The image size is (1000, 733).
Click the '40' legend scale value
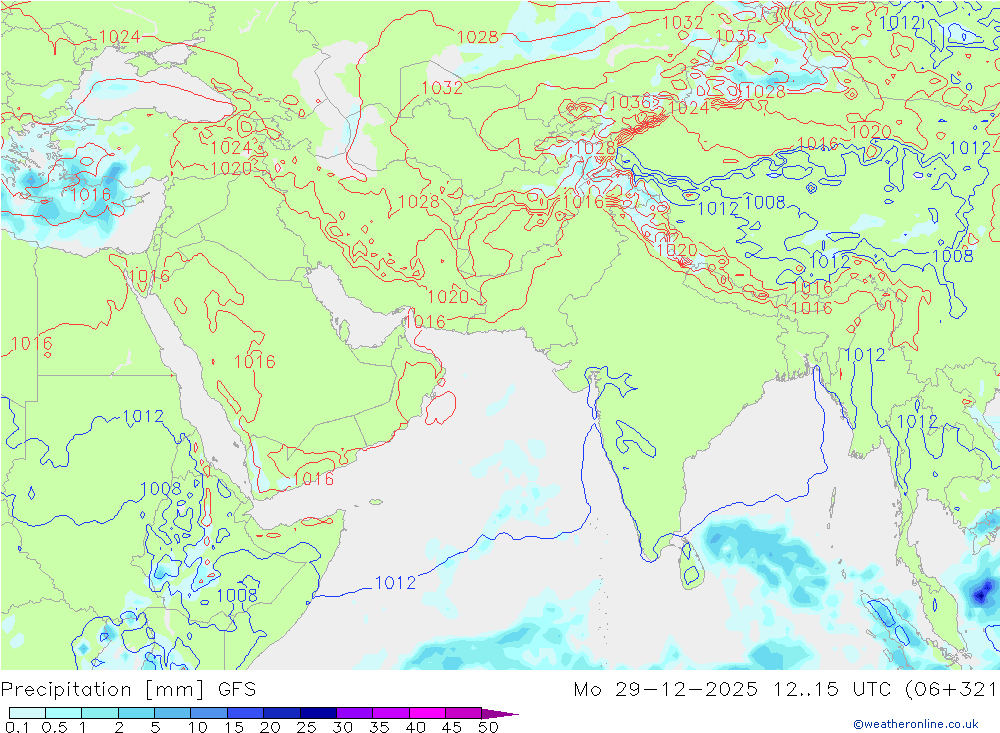point(415,727)
